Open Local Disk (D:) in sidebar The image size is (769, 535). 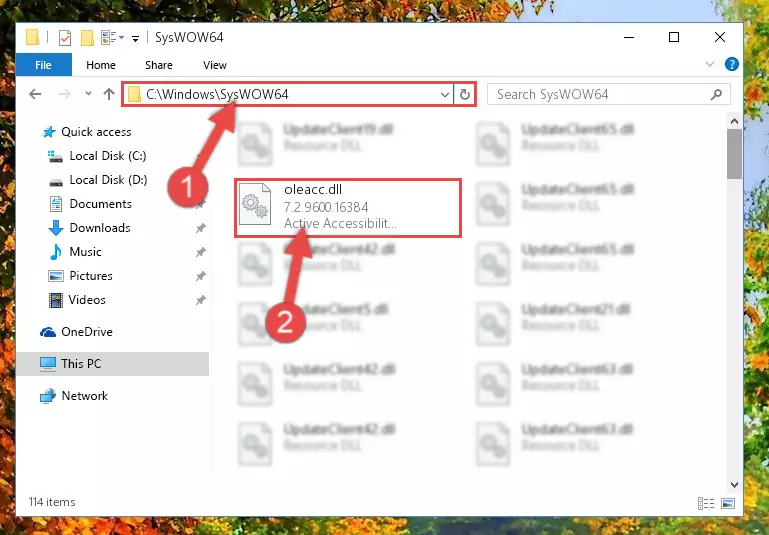tap(108, 179)
